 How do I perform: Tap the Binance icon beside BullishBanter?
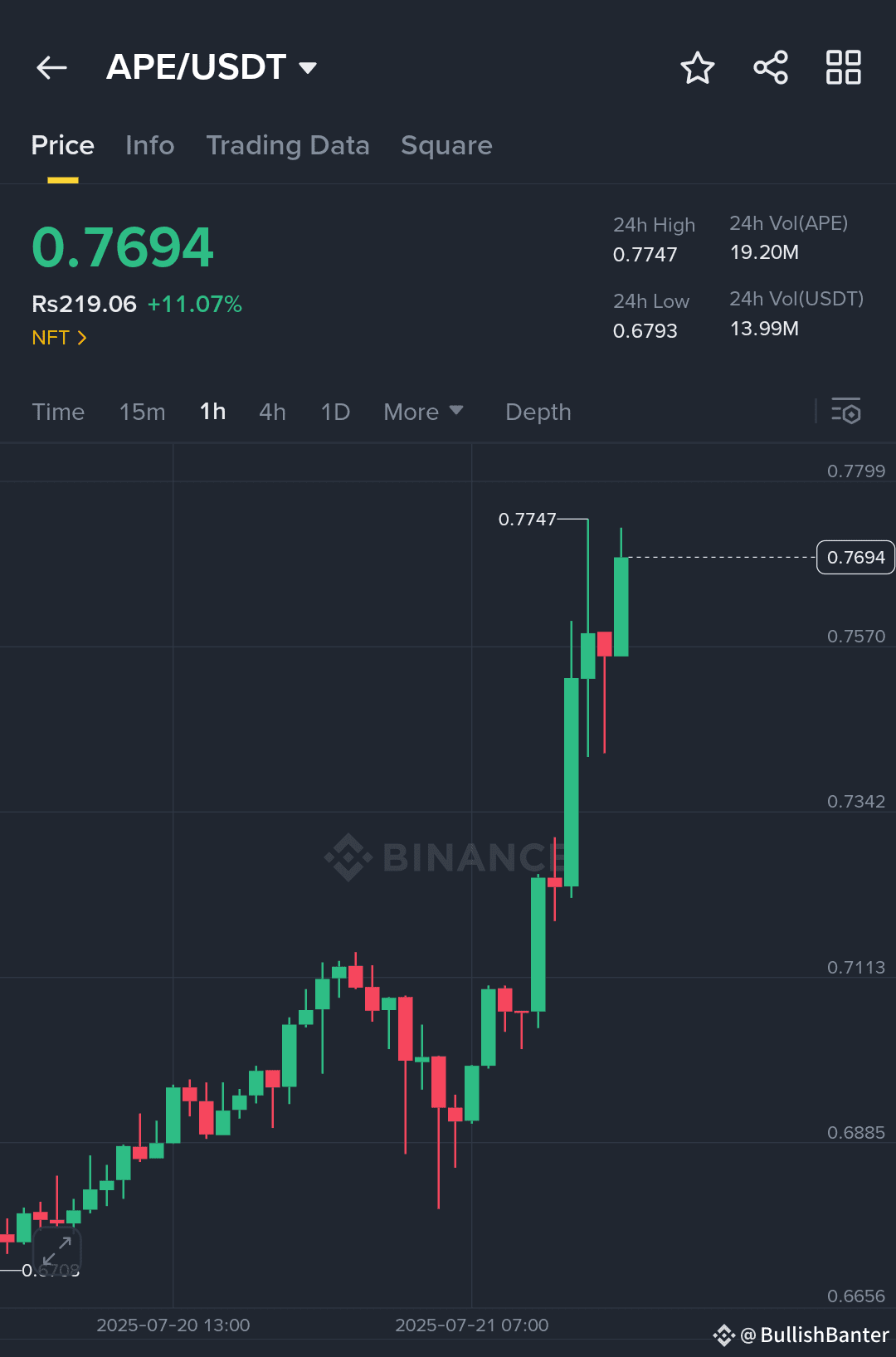(x=724, y=1336)
